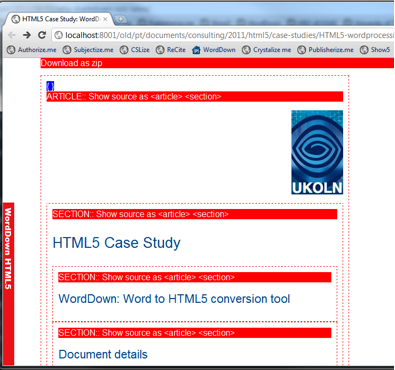Close the HTML5 Case Study tab
Image resolution: width=395 pixels, height=370 pixels.
tap(105, 19)
